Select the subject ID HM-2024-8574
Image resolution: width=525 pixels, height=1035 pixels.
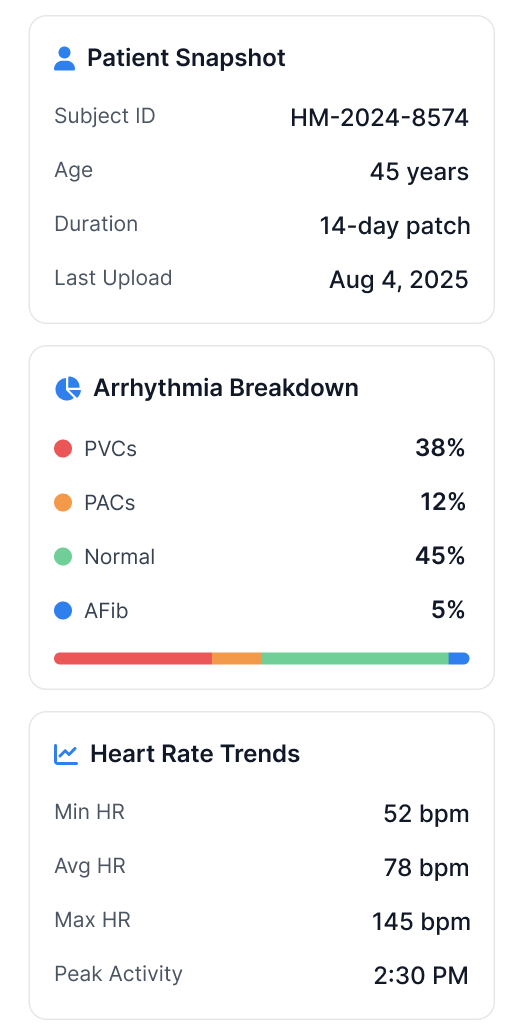tap(380, 118)
